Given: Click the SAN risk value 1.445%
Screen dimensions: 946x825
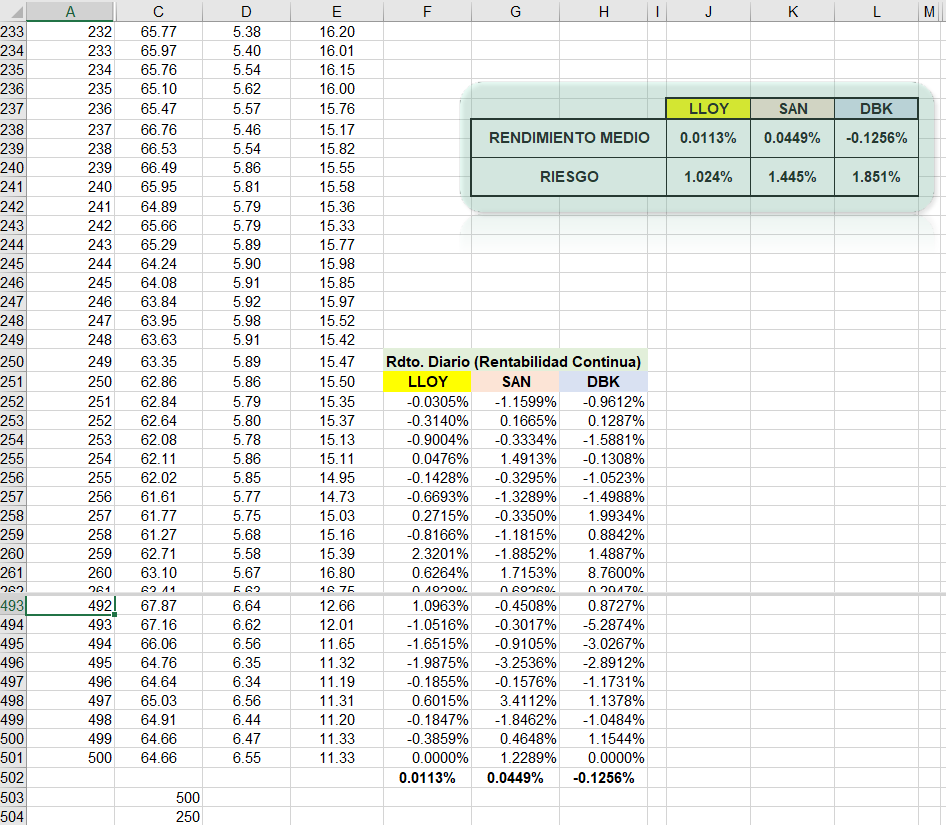Looking at the screenshot, I should pos(792,177).
